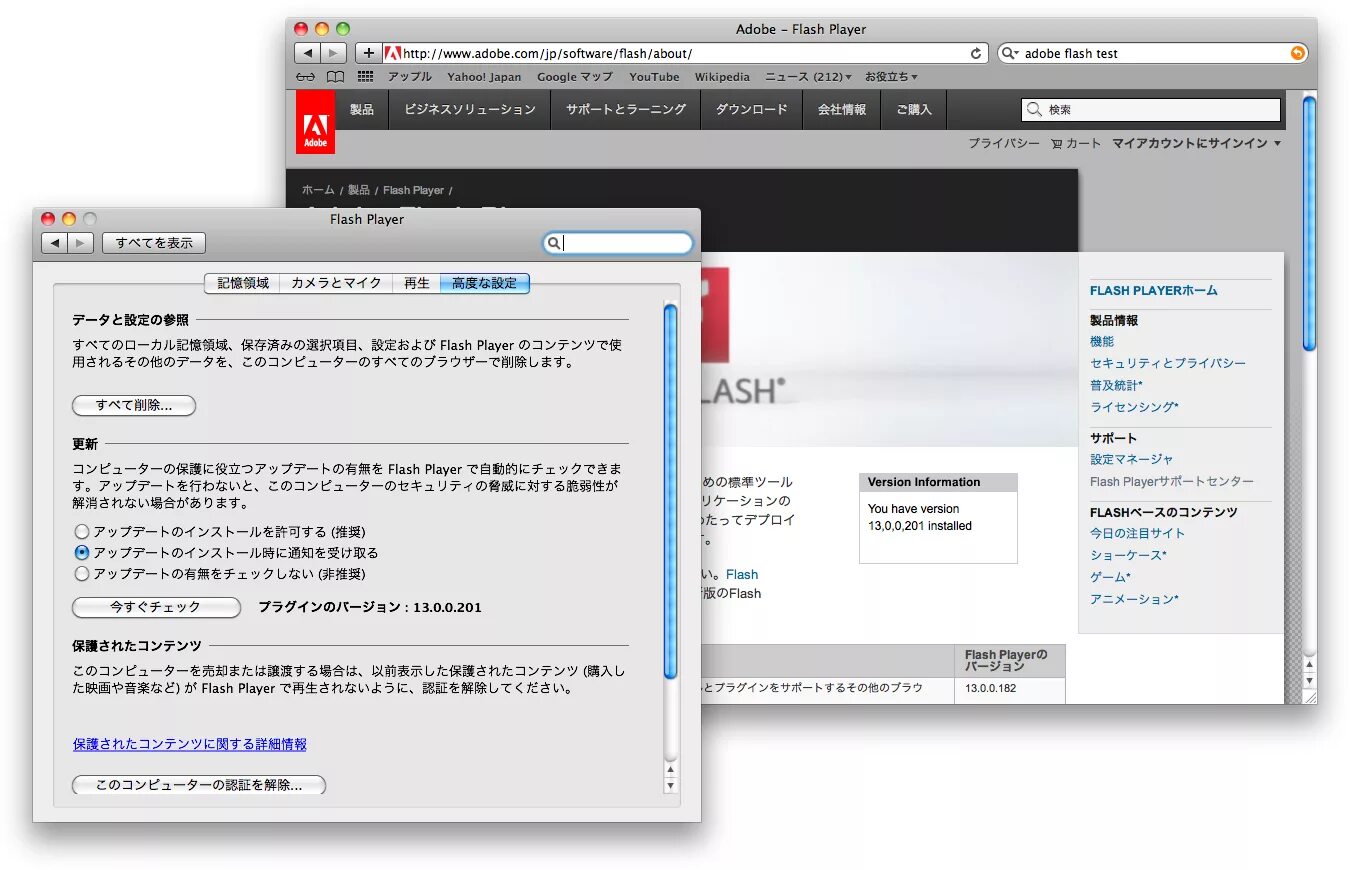Open Top Sites grid icon in bookmarks bar

365,77
